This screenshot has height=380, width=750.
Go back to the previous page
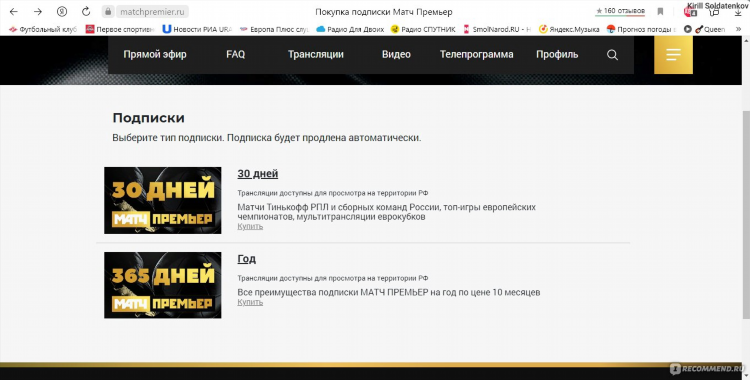click(x=14, y=12)
